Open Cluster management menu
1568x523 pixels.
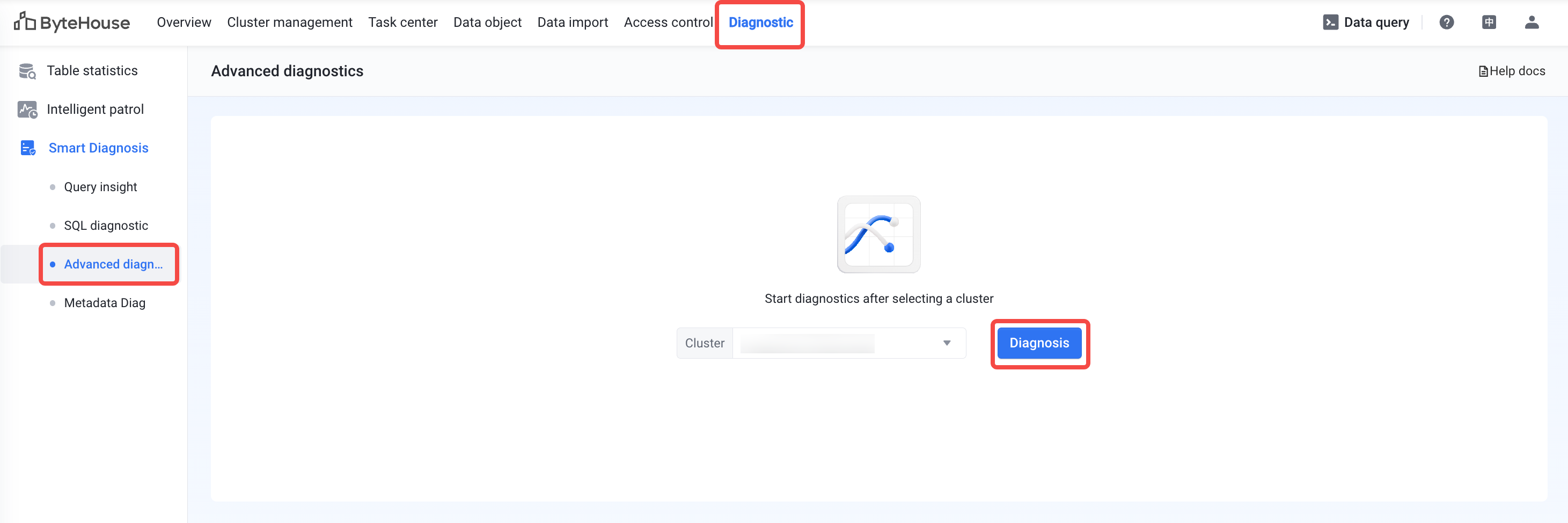pyautogui.click(x=289, y=23)
